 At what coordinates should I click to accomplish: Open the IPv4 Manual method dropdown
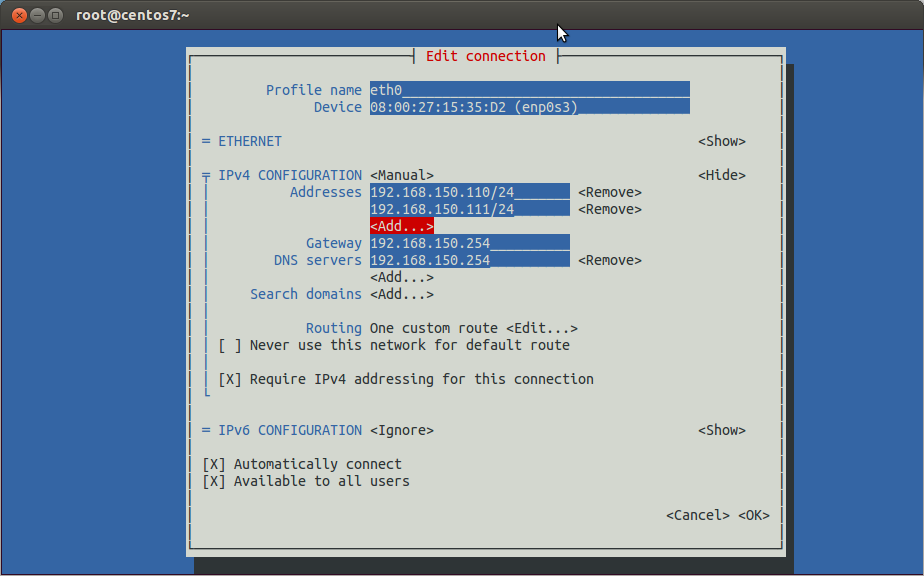tap(402, 175)
